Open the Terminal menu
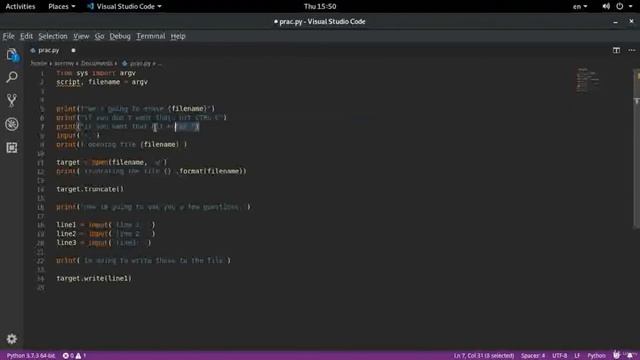This screenshot has height=360, width=640. point(151,36)
